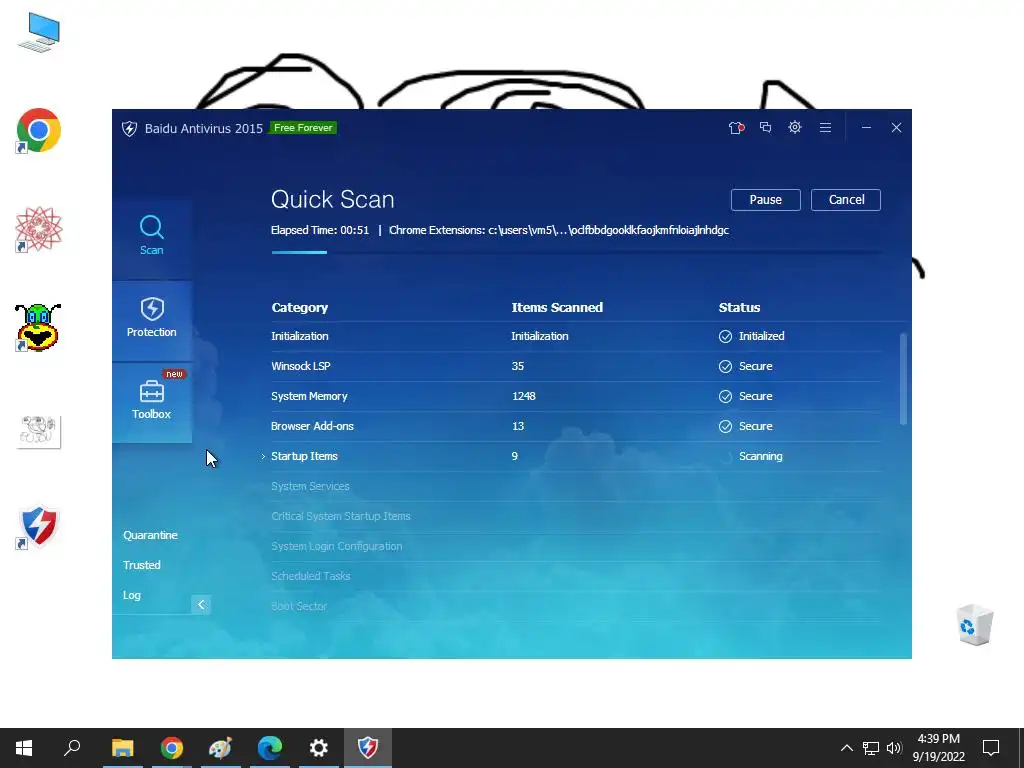The width and height of the screenshot is (1024, 768).
Task: Open Settings from the taskbar
Action: [319, 748]
